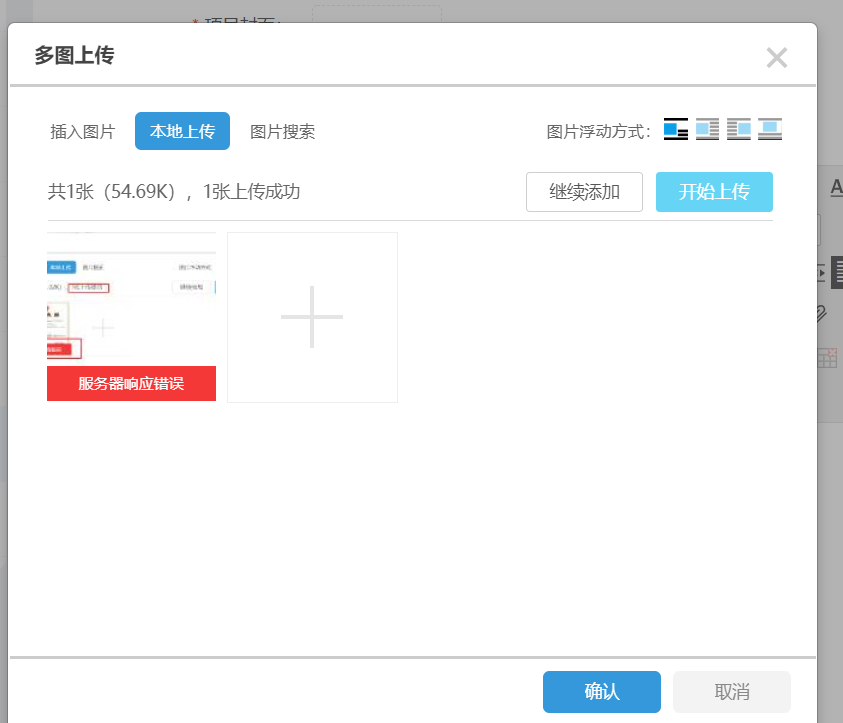The height and width of the screenshot is (723, 843).
Task: Confirm with the 确认 button
Action: pyautogui.click(x=601, y=692)
